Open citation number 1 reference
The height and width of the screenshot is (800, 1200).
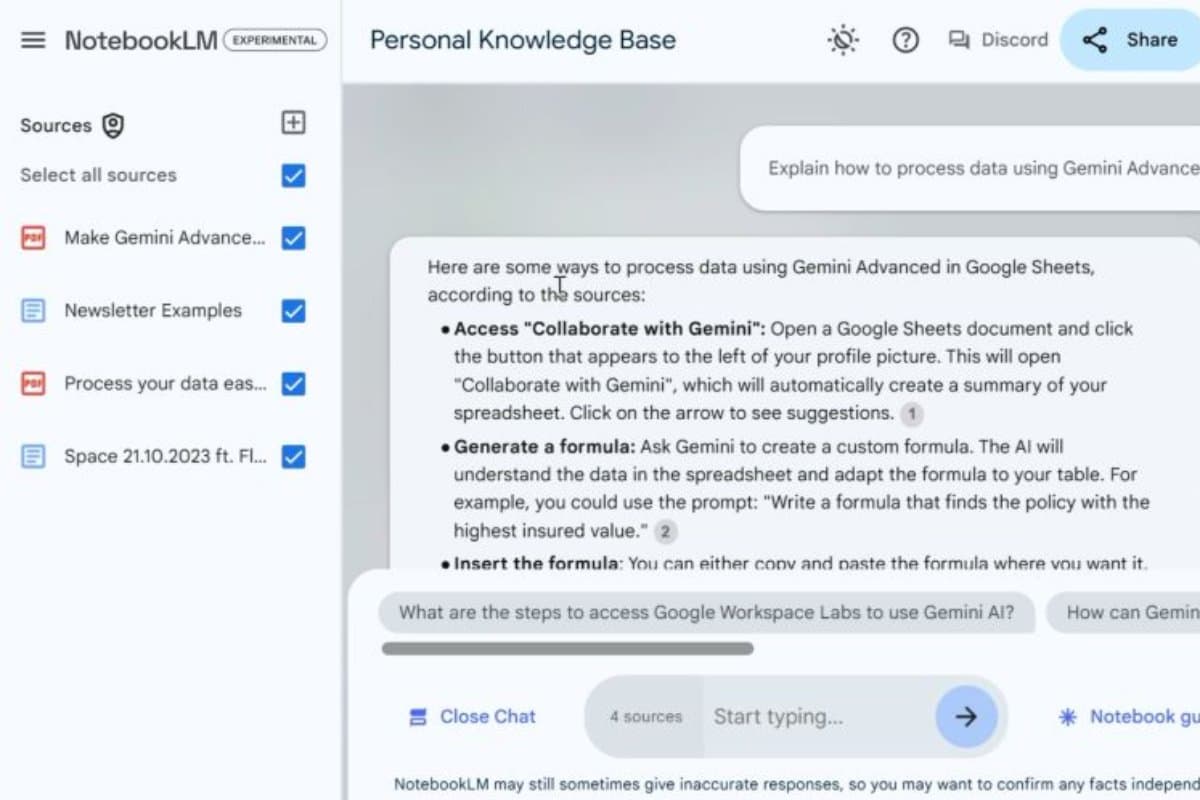(911, 413)
